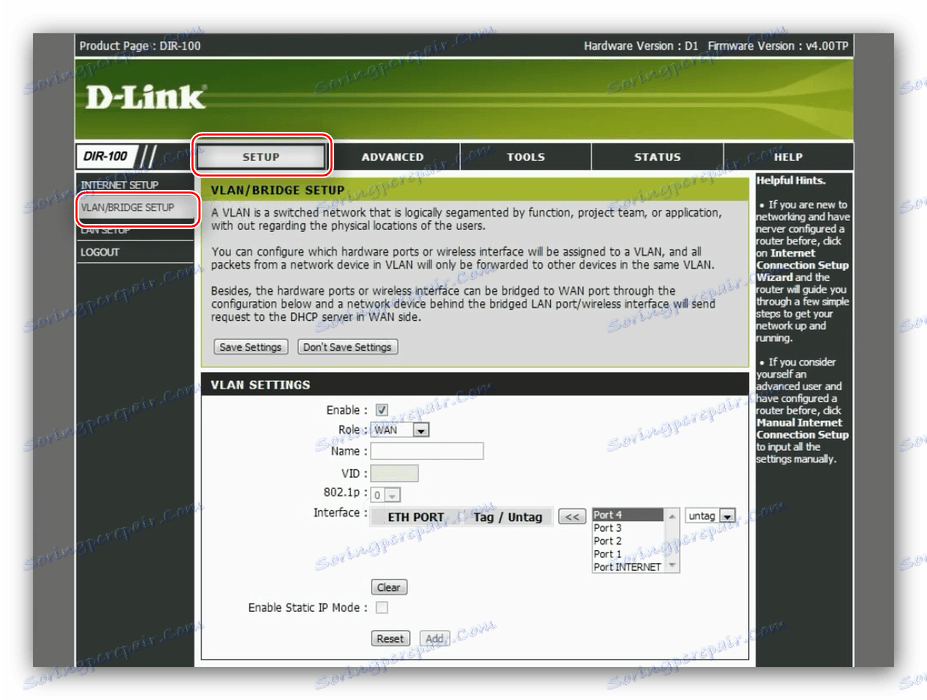The image size is (927, 700).
Task: Open the untag dropdown
Action: pos(710,516)
